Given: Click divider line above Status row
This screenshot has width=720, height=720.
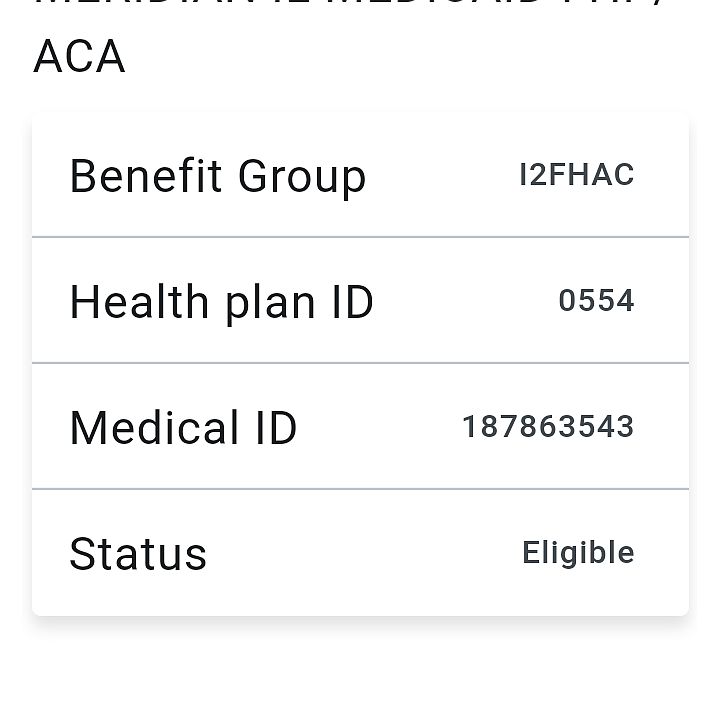Looking at the screenshot, I should (360, 489).
